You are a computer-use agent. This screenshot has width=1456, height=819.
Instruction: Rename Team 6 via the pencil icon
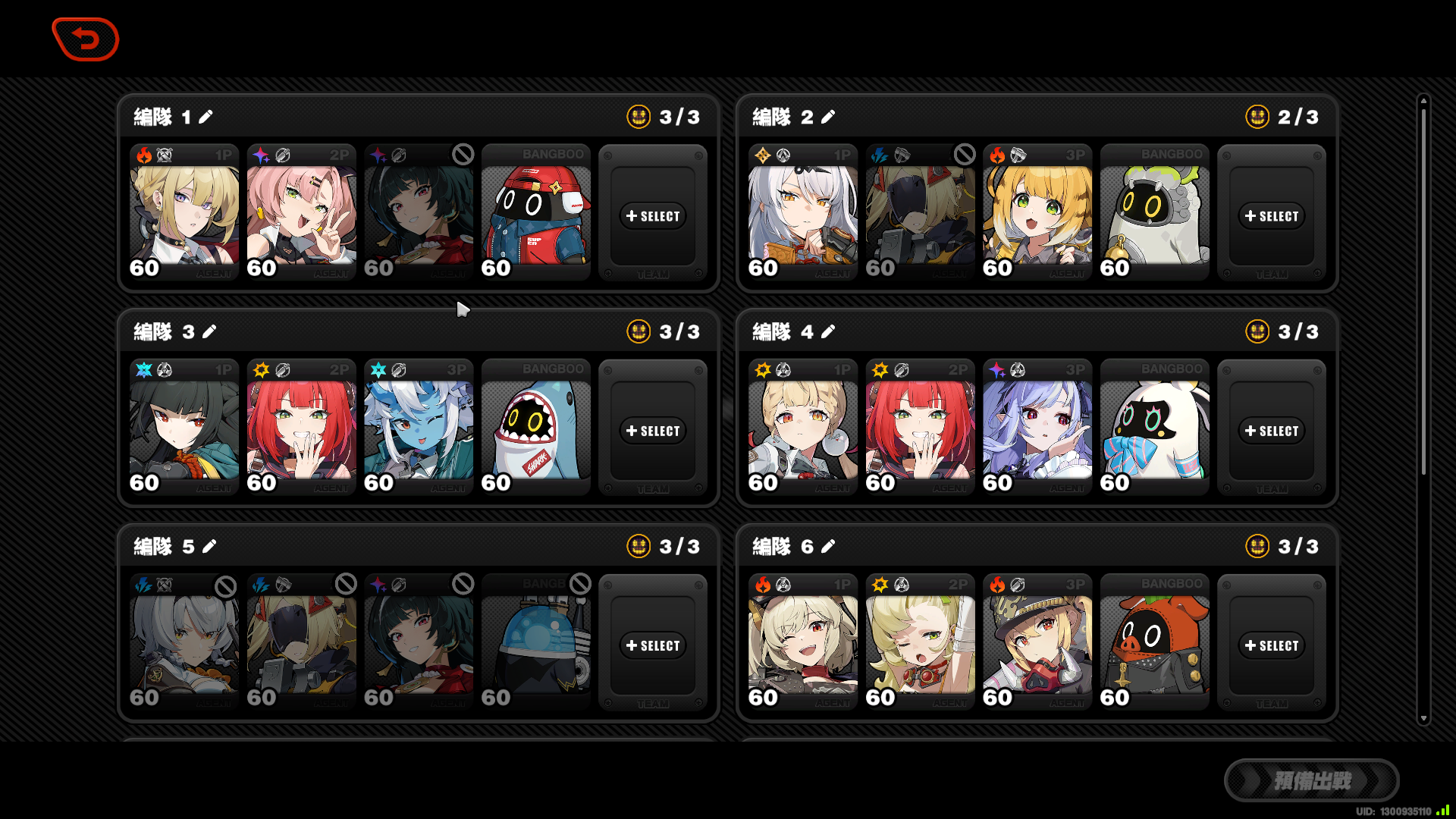(828, 546)
